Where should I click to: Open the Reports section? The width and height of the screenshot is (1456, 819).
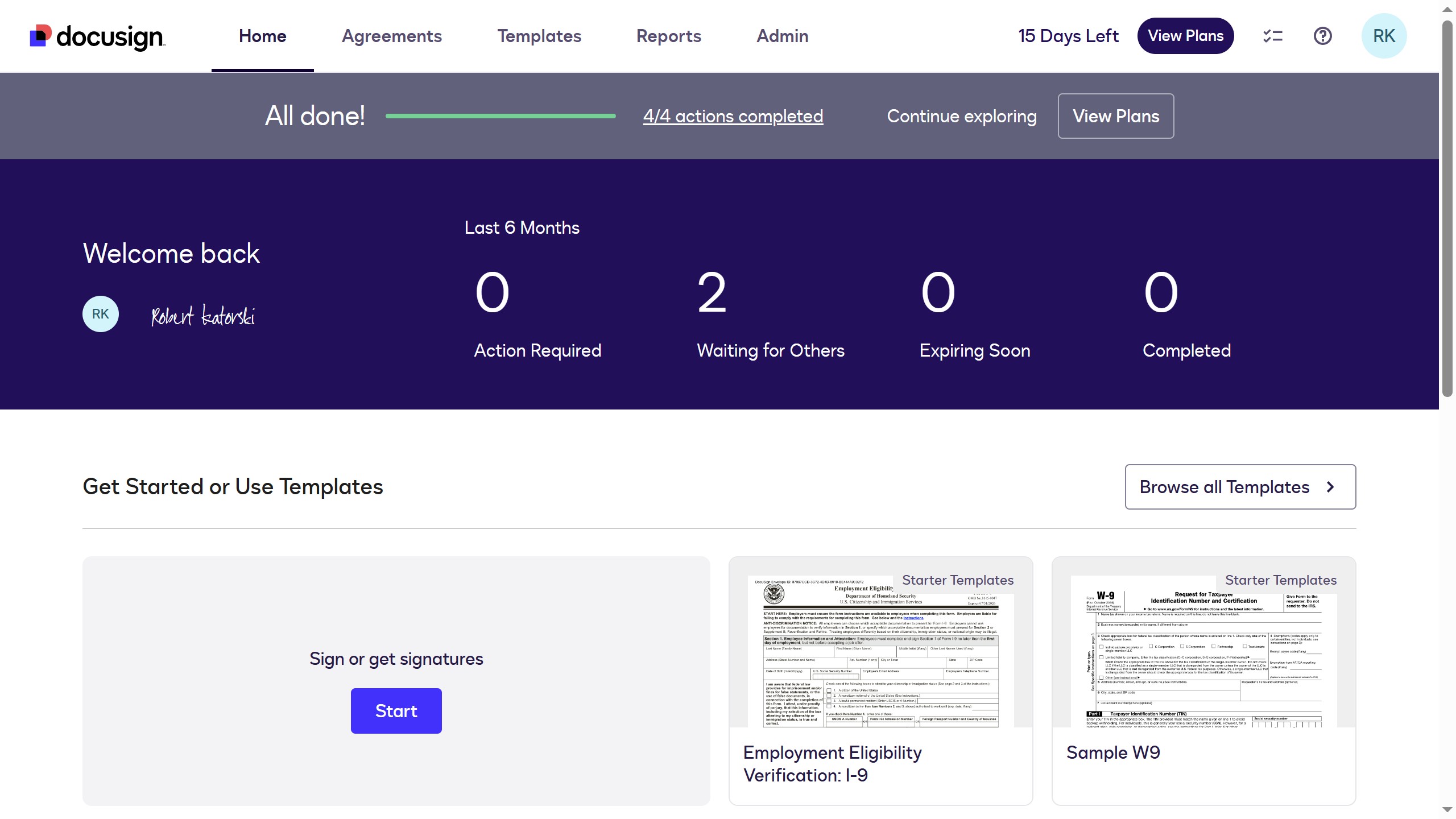[x=668, y=36]
